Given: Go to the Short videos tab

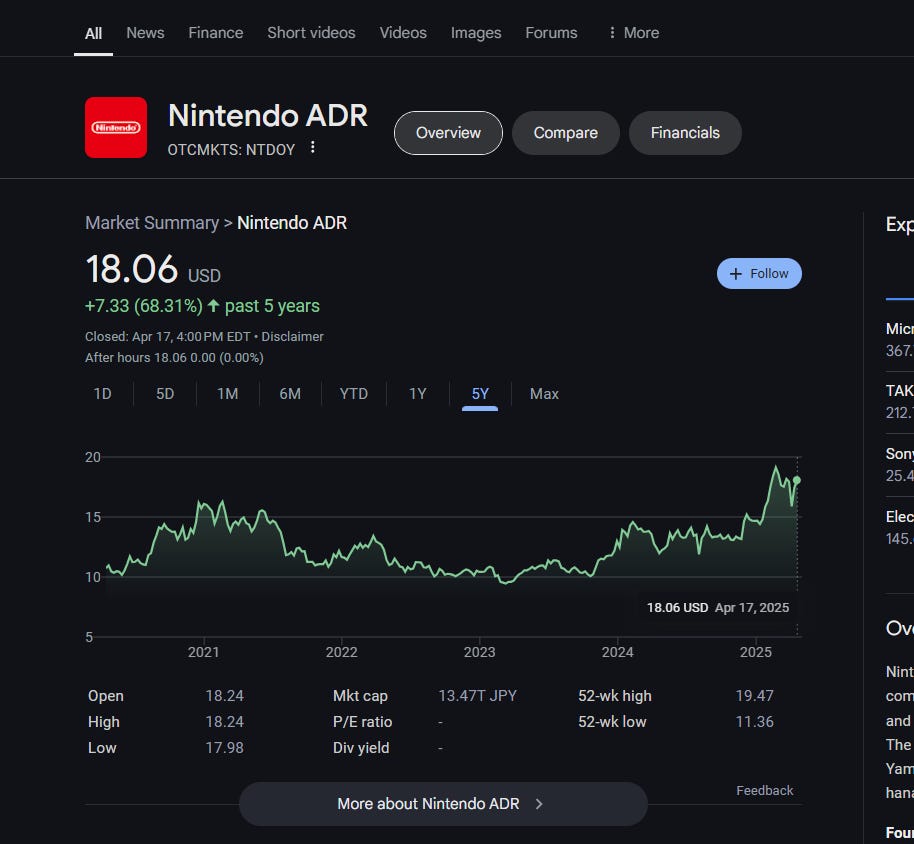Looking at the screenshot, I should click(311, 33).
